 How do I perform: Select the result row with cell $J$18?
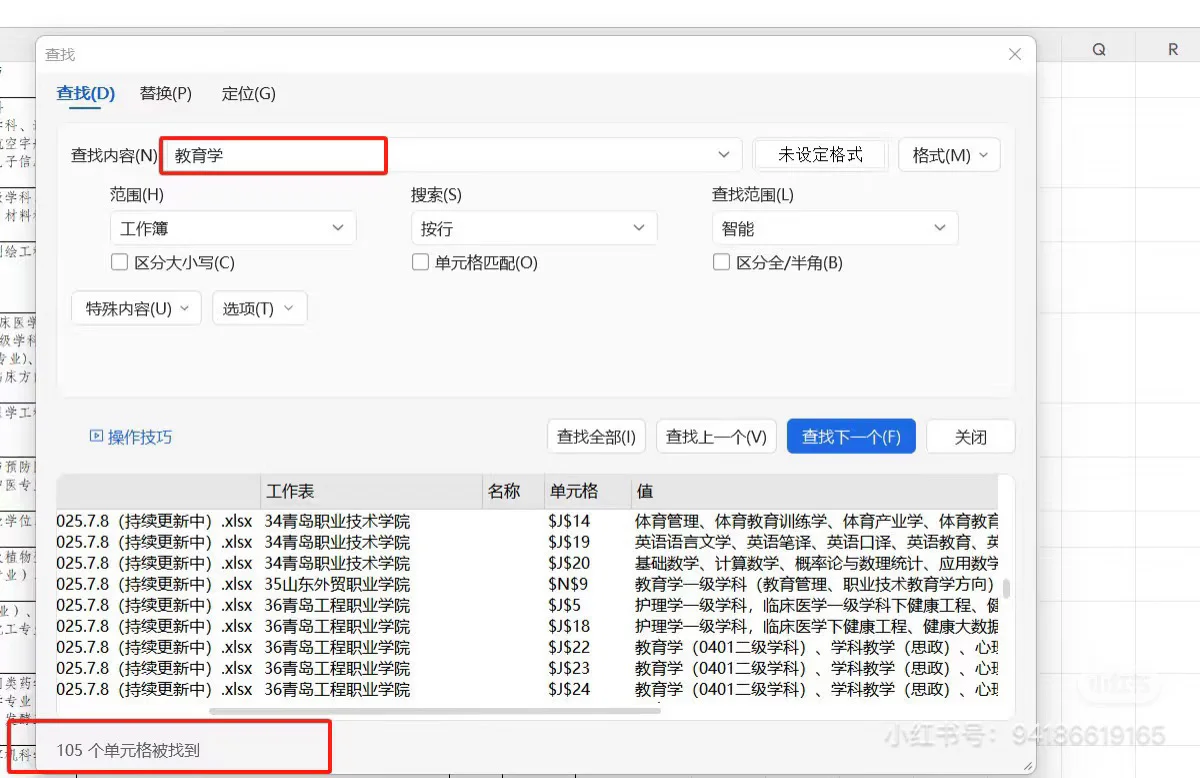coord(528,626)
